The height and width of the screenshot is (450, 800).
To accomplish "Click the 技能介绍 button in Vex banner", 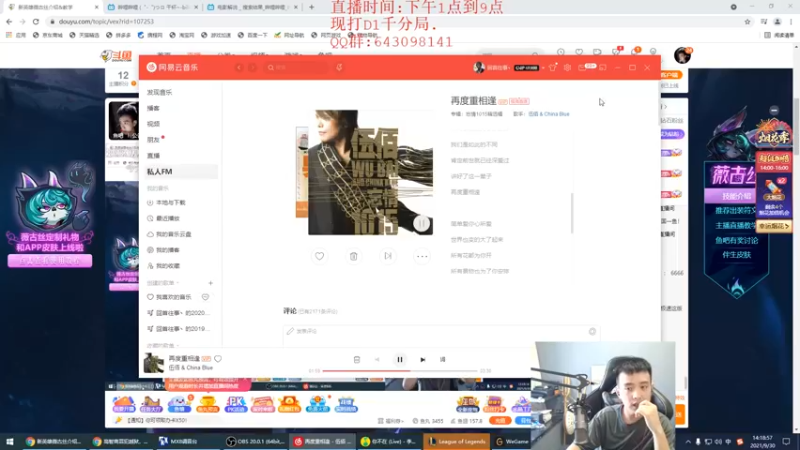I will 736,196.
